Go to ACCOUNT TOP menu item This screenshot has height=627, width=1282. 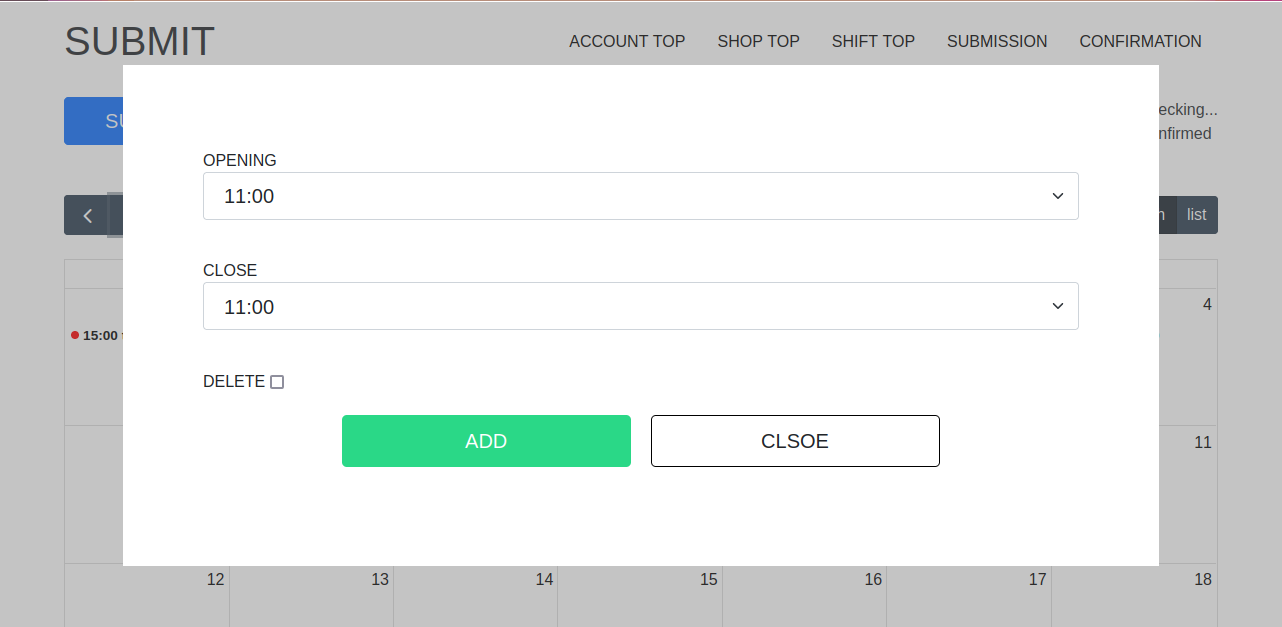[627, 41]
